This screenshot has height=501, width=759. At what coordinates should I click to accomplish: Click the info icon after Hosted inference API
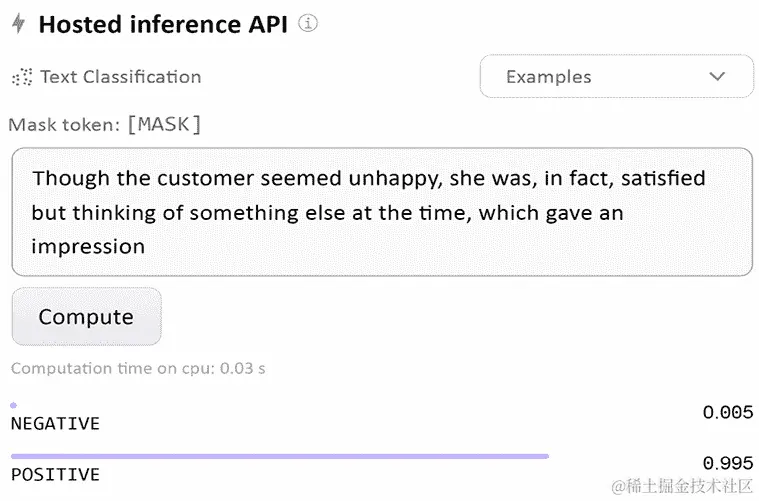pyautogui.click(x=308, y=24)
